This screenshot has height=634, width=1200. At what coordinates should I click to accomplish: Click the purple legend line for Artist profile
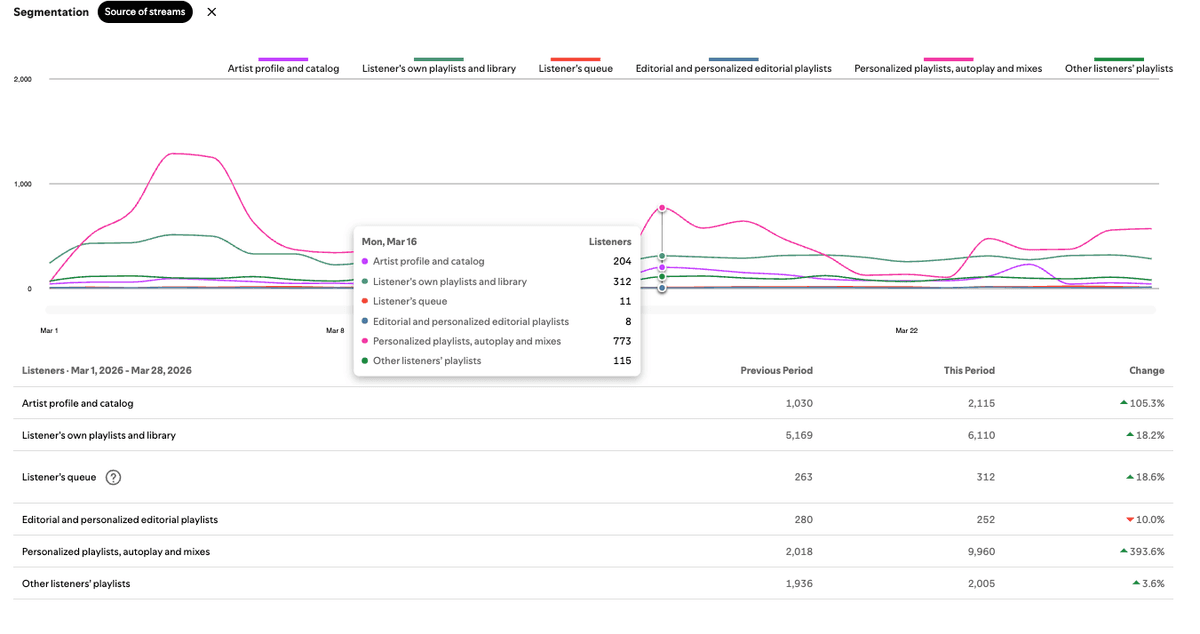(283, 59)
